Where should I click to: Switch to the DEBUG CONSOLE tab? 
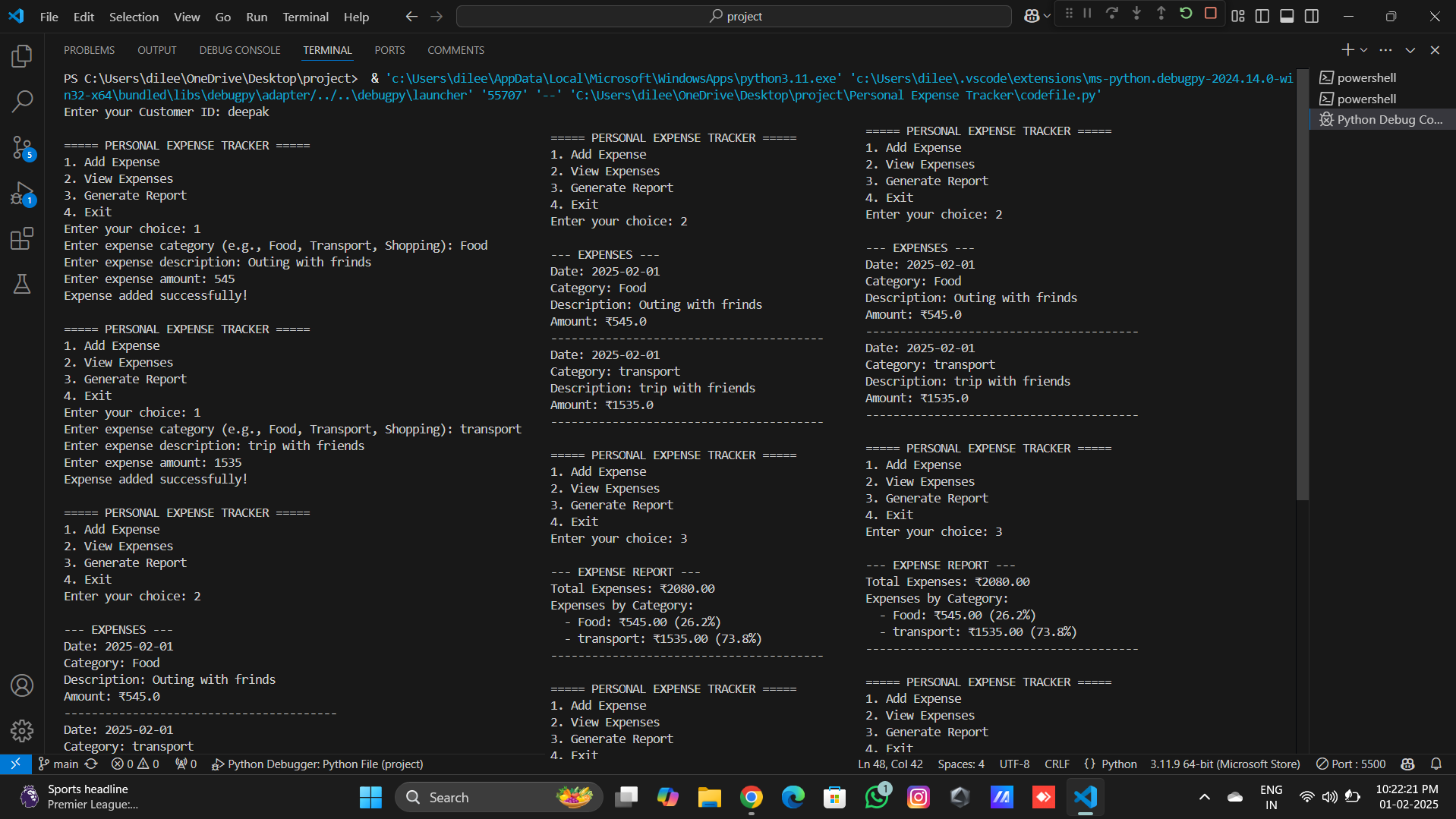coord(239,50)
